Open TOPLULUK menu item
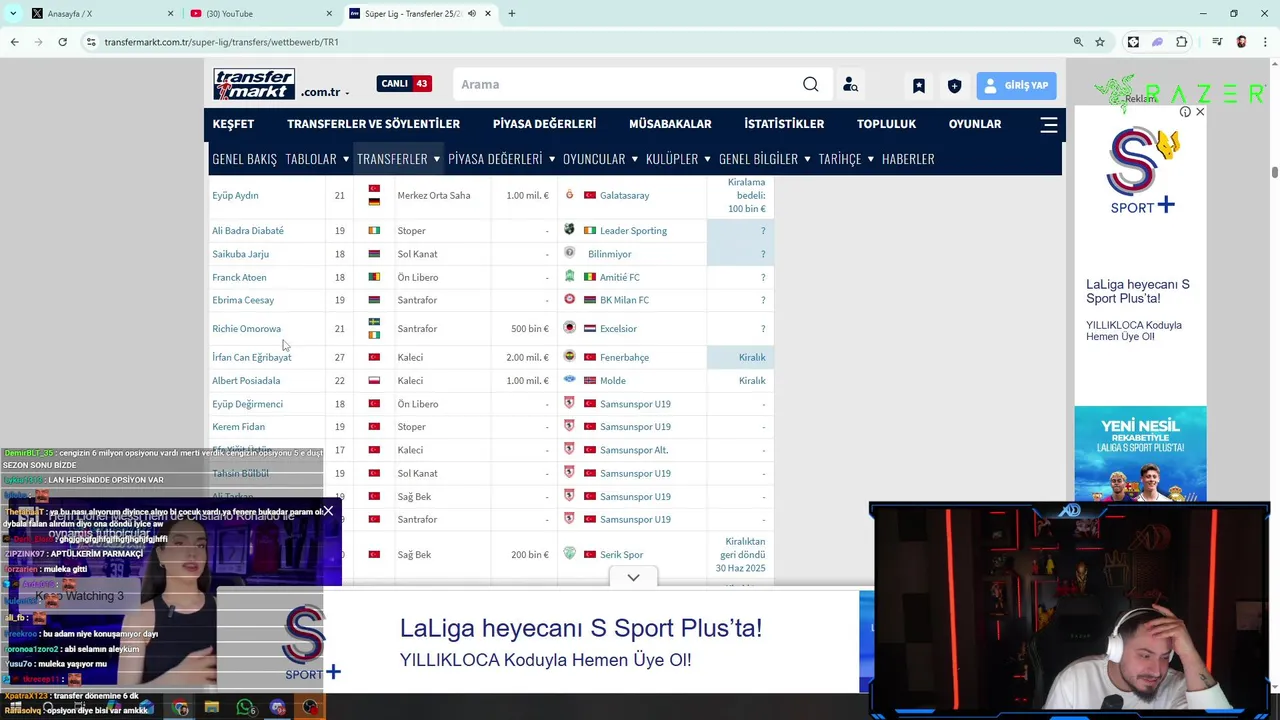1280x720 pixels. pos(886,124)
